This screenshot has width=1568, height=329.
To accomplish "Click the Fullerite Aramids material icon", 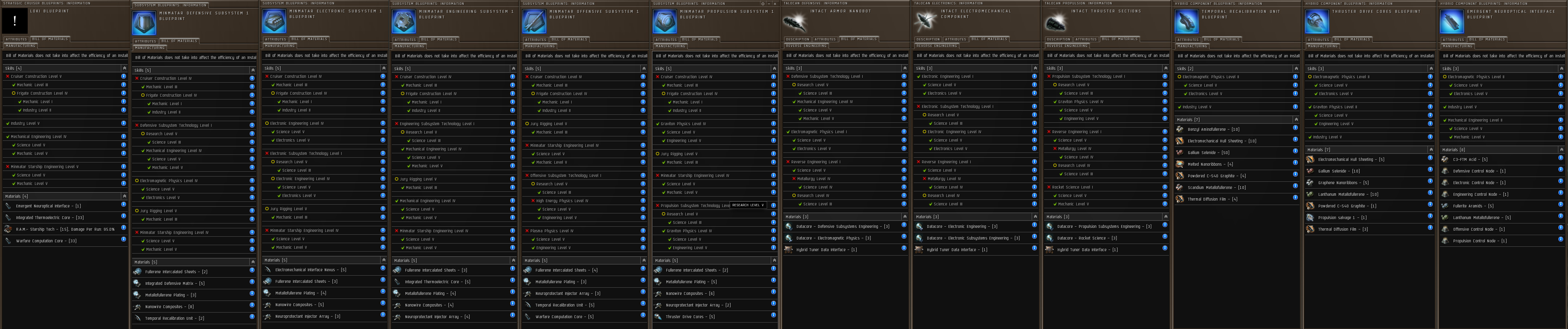I will point(1446,206).
